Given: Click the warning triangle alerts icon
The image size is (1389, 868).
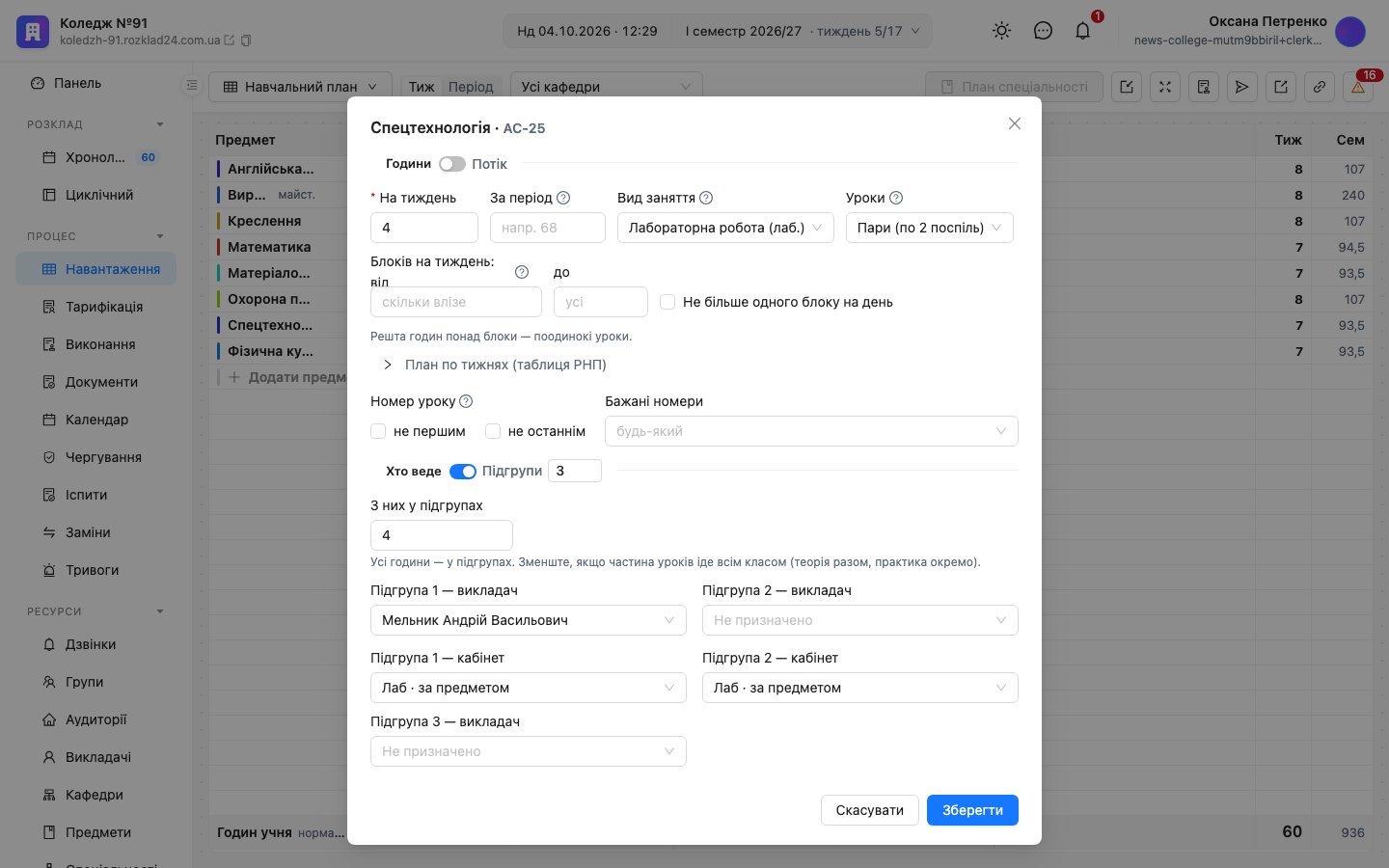Looking at the screenshot, I should tap(1358, 87).
